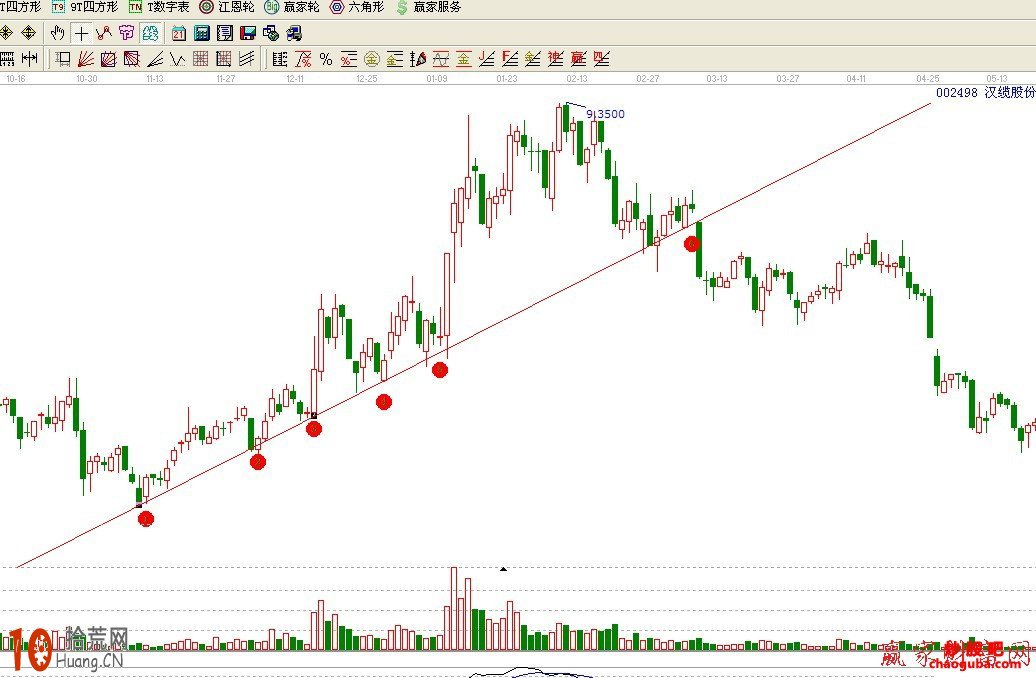
Task: Select the zigzag polyline drawing tool
Action: tap(104, 33)
